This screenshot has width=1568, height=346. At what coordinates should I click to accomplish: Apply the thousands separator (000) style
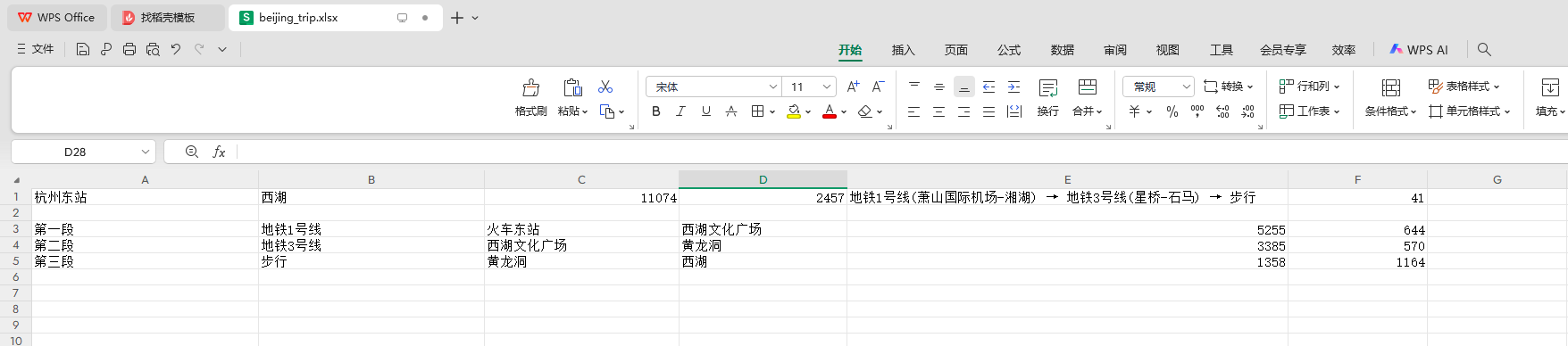coord(1197,111)
